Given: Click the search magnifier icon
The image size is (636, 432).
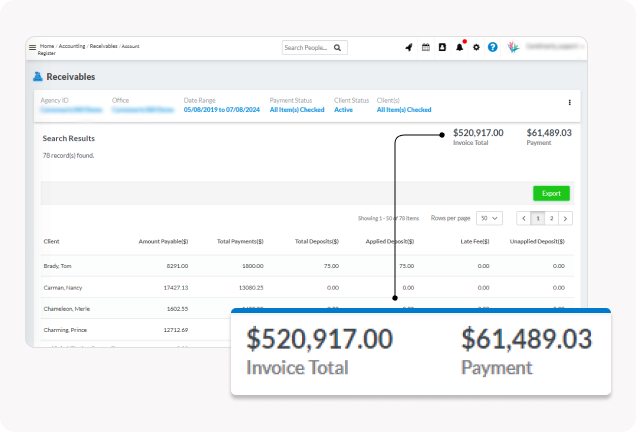Looking at the screenshot, I should [x=337, y=48].
